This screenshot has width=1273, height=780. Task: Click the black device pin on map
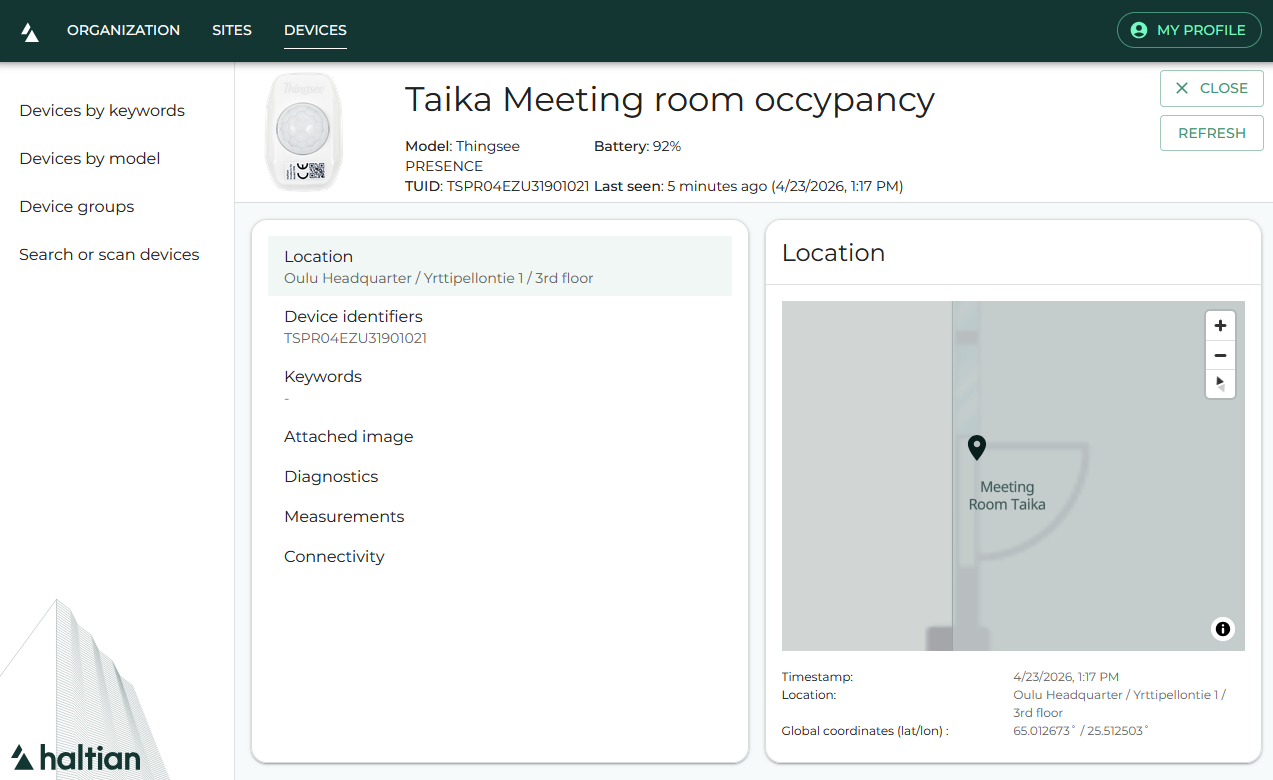coord(977,447)
